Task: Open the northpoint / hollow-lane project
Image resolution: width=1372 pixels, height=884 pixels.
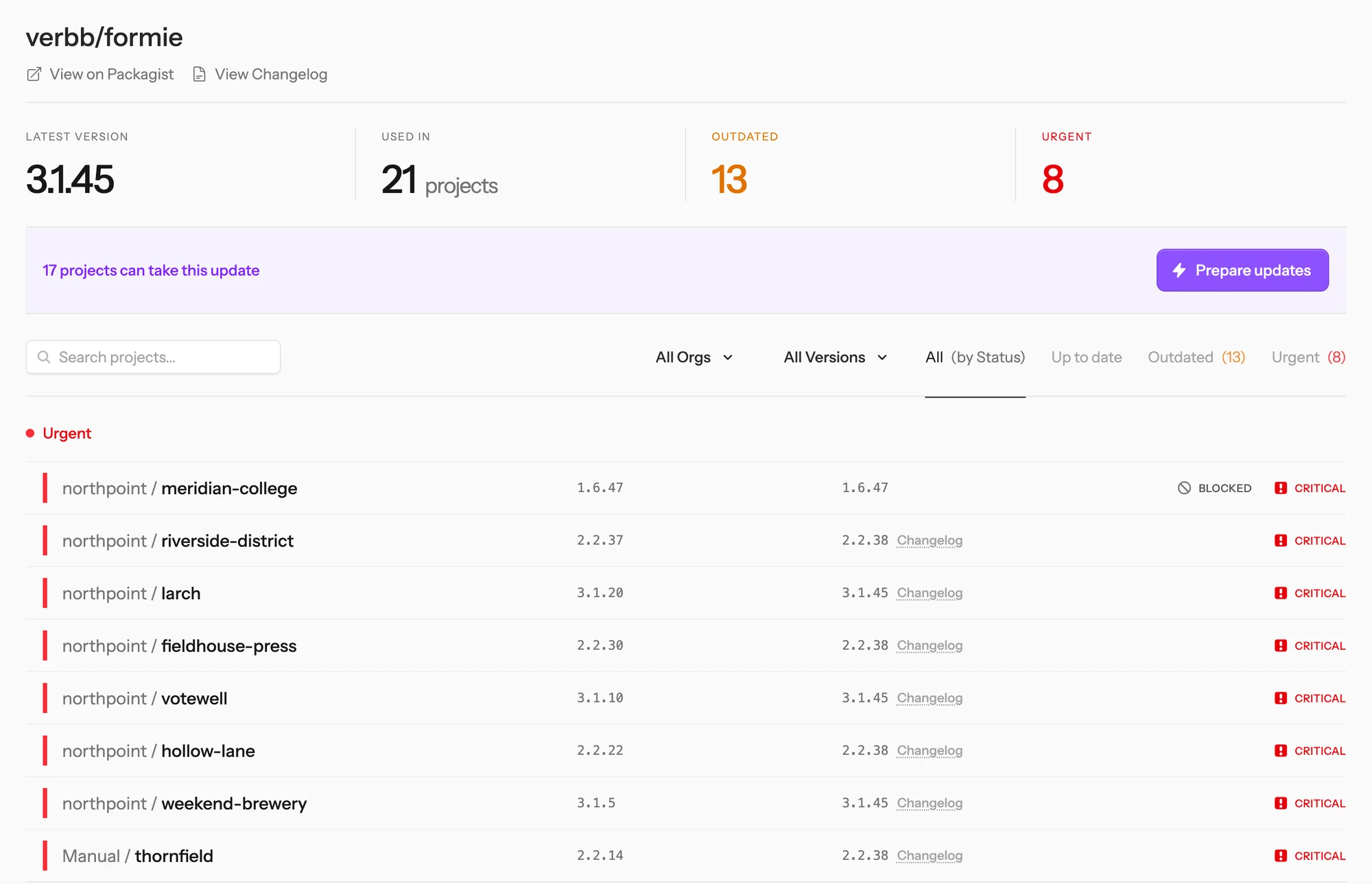Action: (158, 751)
